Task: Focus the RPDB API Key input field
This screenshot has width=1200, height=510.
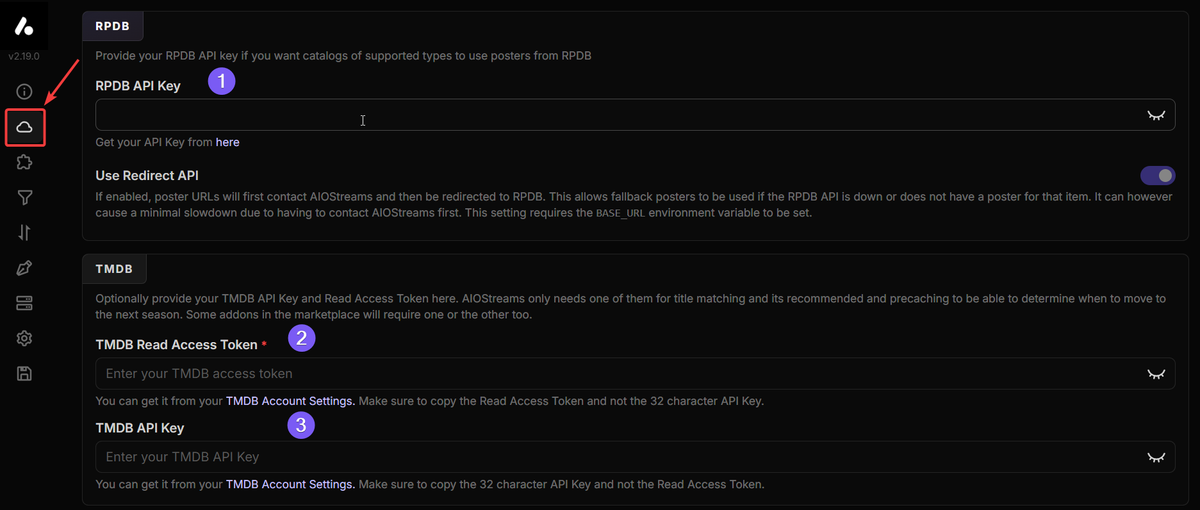Action: pos(635,115)
